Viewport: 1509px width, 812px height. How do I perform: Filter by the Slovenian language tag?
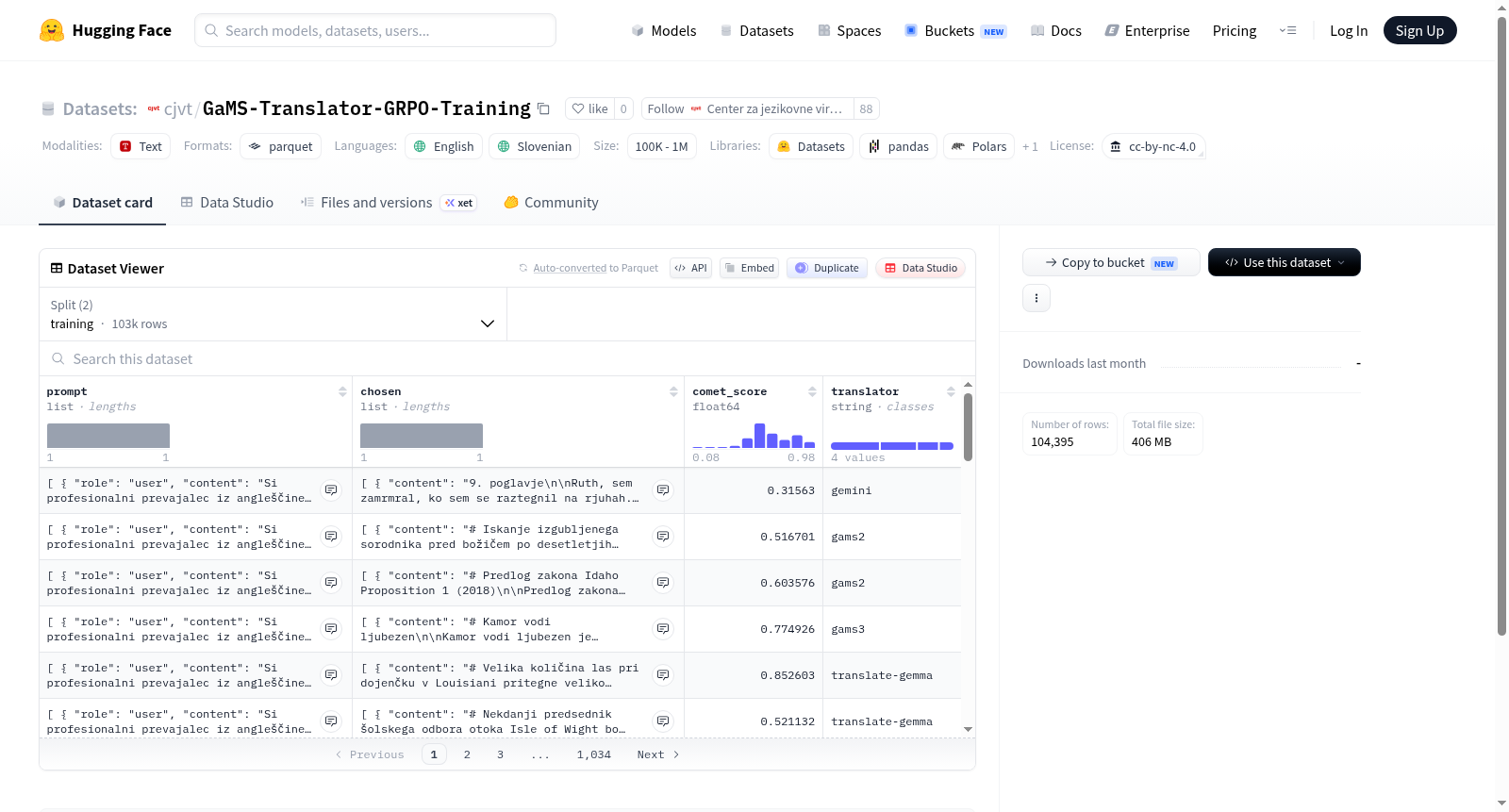[x=535, y=146]
